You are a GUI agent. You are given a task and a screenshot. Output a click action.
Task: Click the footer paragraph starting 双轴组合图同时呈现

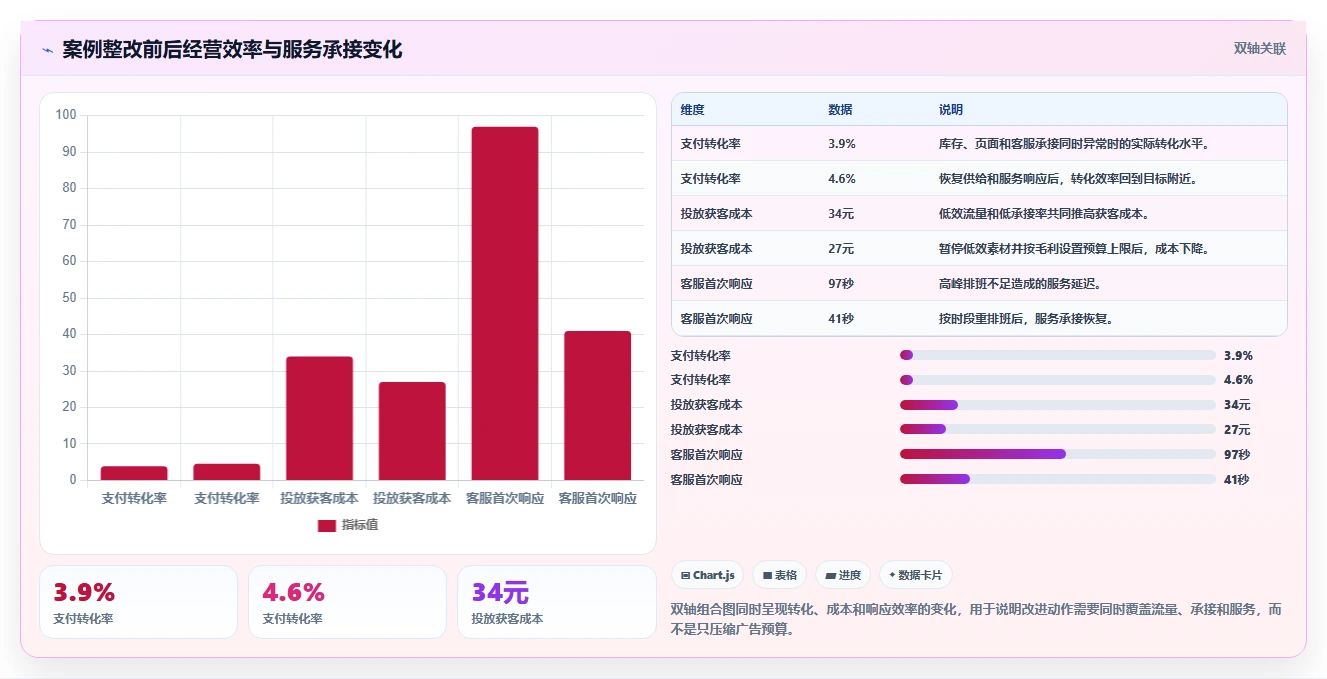(x=976, y=619)
